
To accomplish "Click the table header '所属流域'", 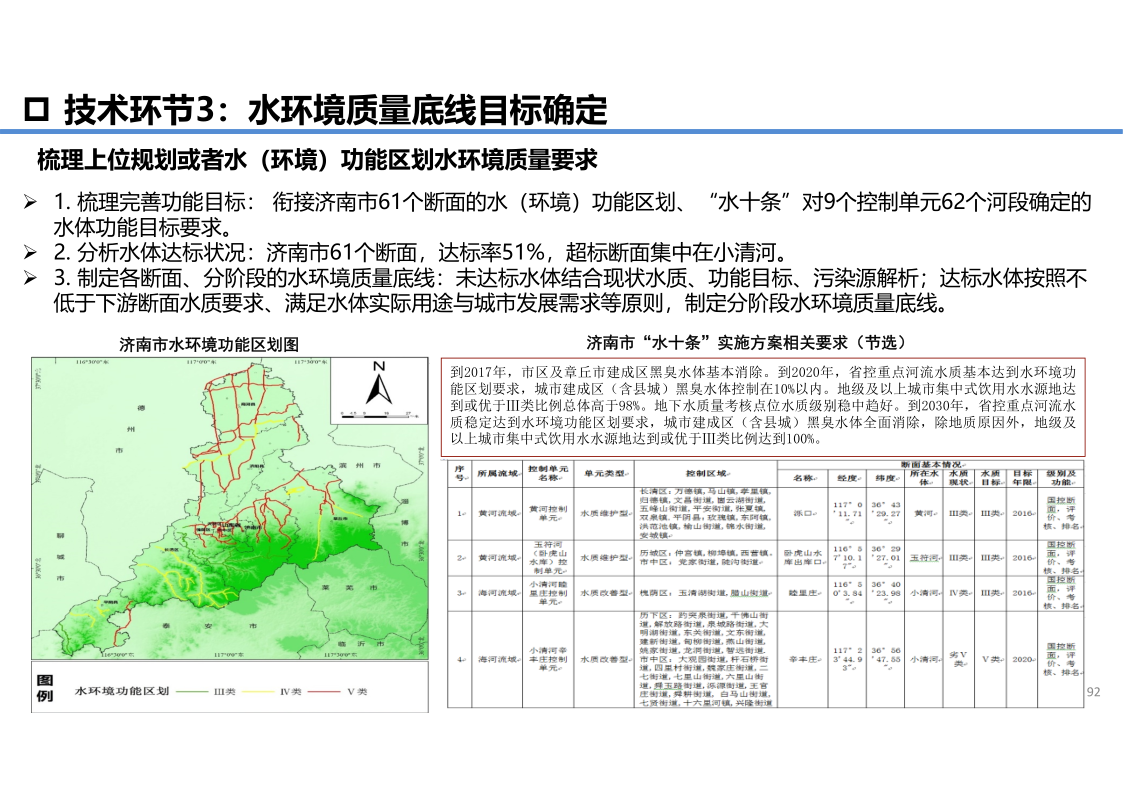I will (497, 473).
